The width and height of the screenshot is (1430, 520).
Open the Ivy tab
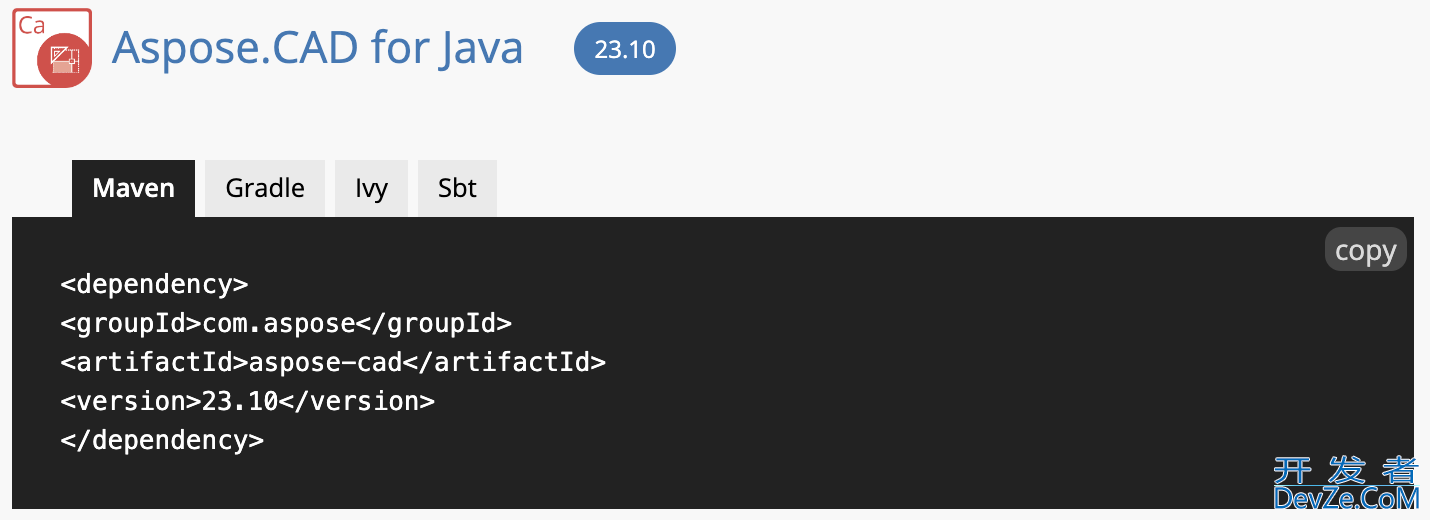click(371, 188)
